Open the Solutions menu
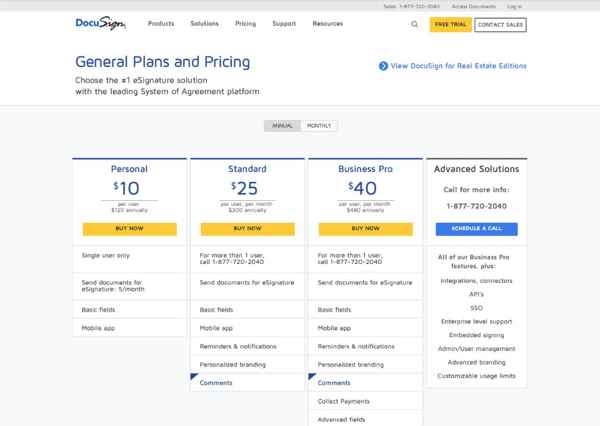Viewport: 600px width, 426px height. coord(204,24)
